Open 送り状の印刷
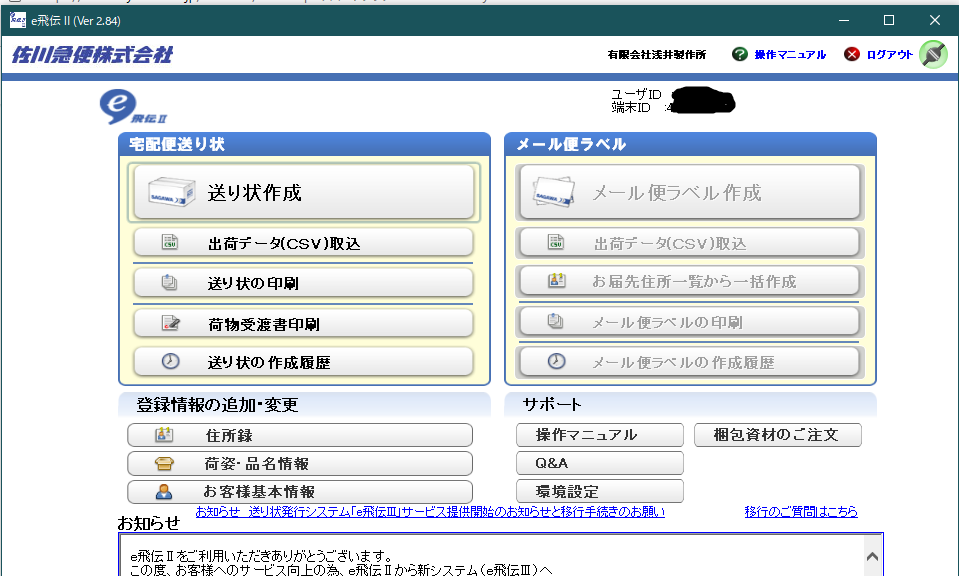Image resolution: width=959 pixels, height=576 pixels. click(x=303, y=283)
